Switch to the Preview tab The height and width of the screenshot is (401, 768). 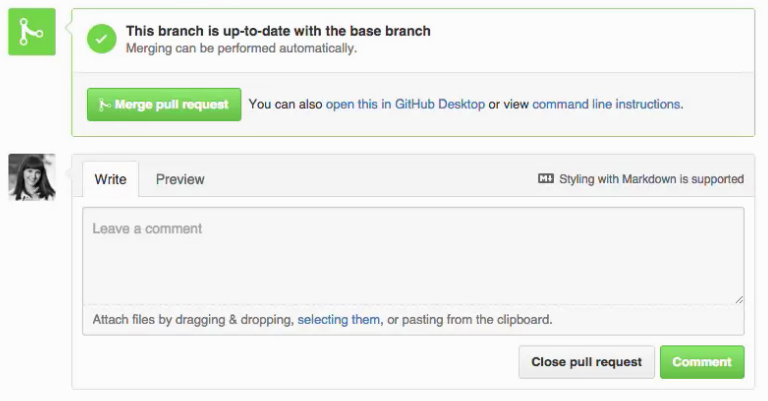[x=180, y=179]
